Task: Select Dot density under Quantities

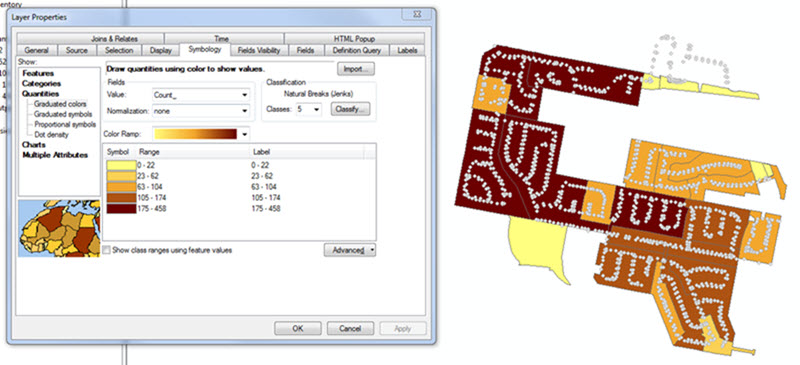Action: coord(51,135)
